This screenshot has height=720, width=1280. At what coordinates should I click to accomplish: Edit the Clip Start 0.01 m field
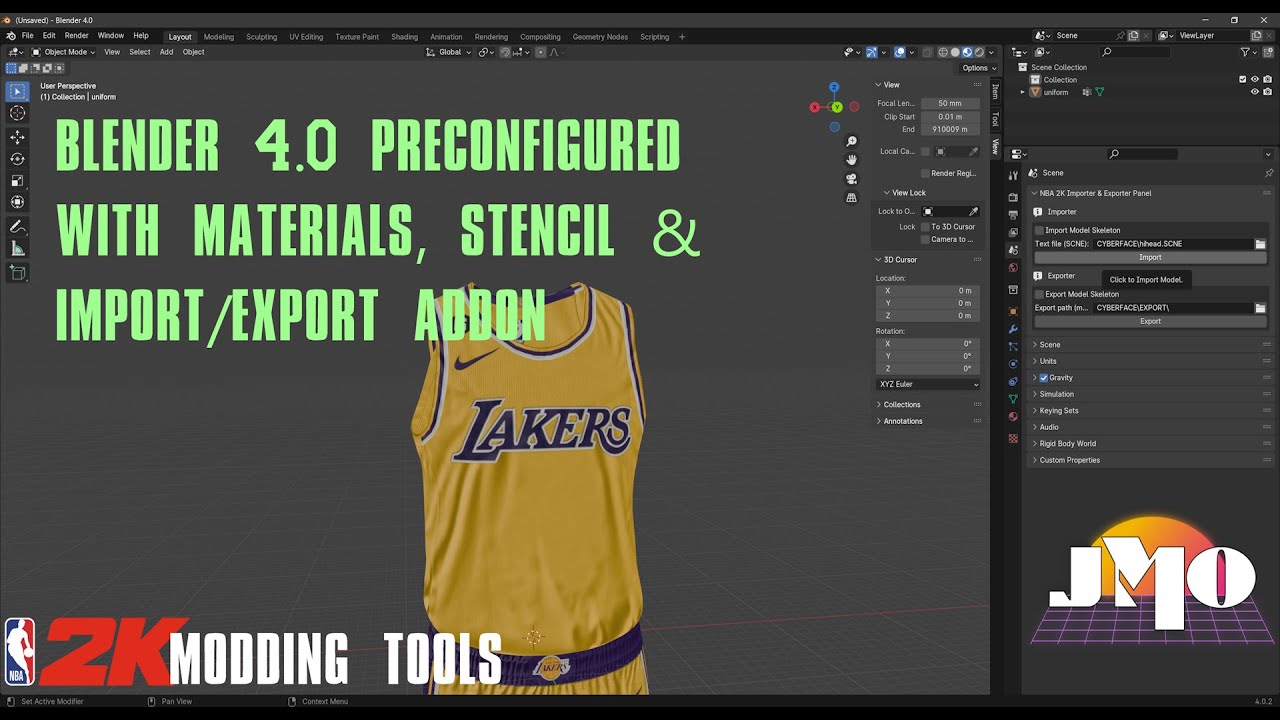pyautogui.click(x=950, y=116)
